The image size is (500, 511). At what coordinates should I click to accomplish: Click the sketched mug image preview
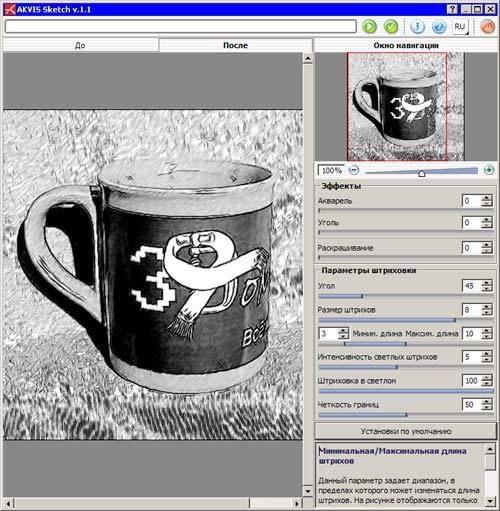pos(153,275)
